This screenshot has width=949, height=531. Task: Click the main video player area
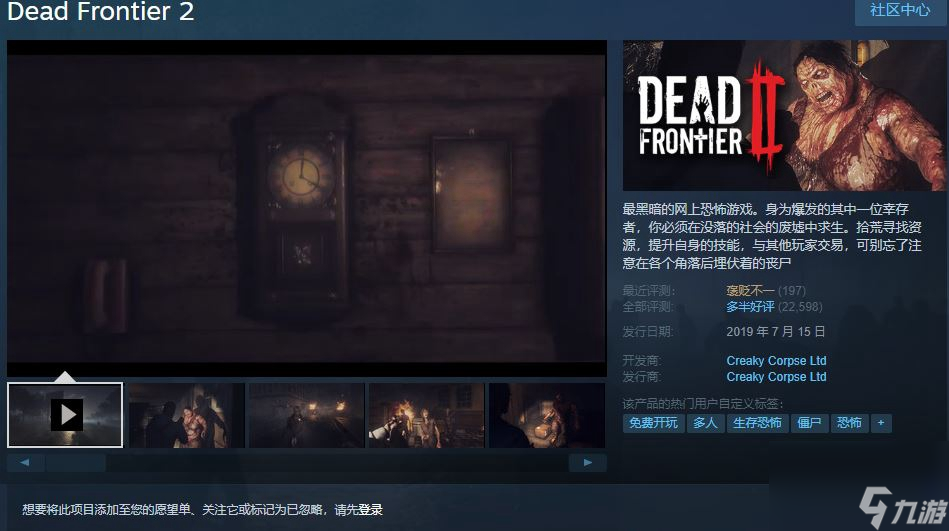click(307, 209)
